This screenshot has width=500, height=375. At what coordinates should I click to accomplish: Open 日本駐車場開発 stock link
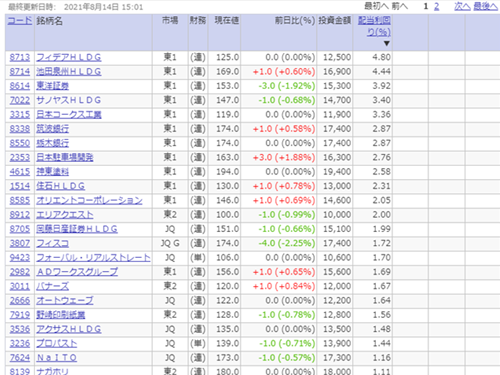65,158
